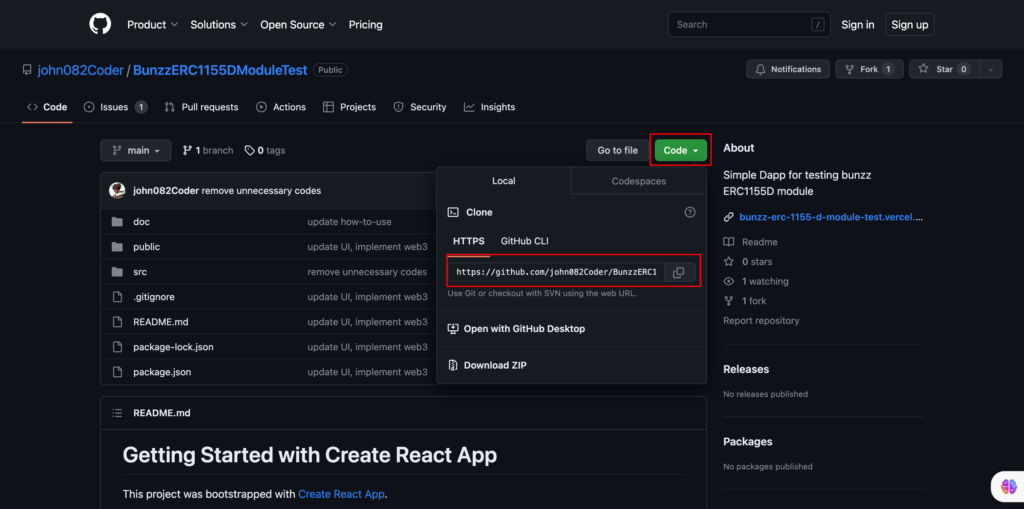
Task: Open the Open Source menu
Action: coord(298,25)
